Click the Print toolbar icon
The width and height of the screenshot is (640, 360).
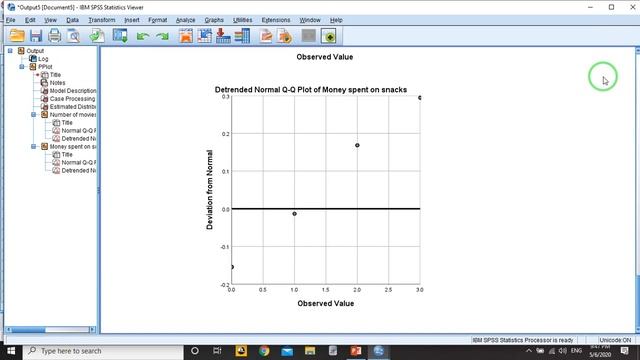(x=54, y=36)
